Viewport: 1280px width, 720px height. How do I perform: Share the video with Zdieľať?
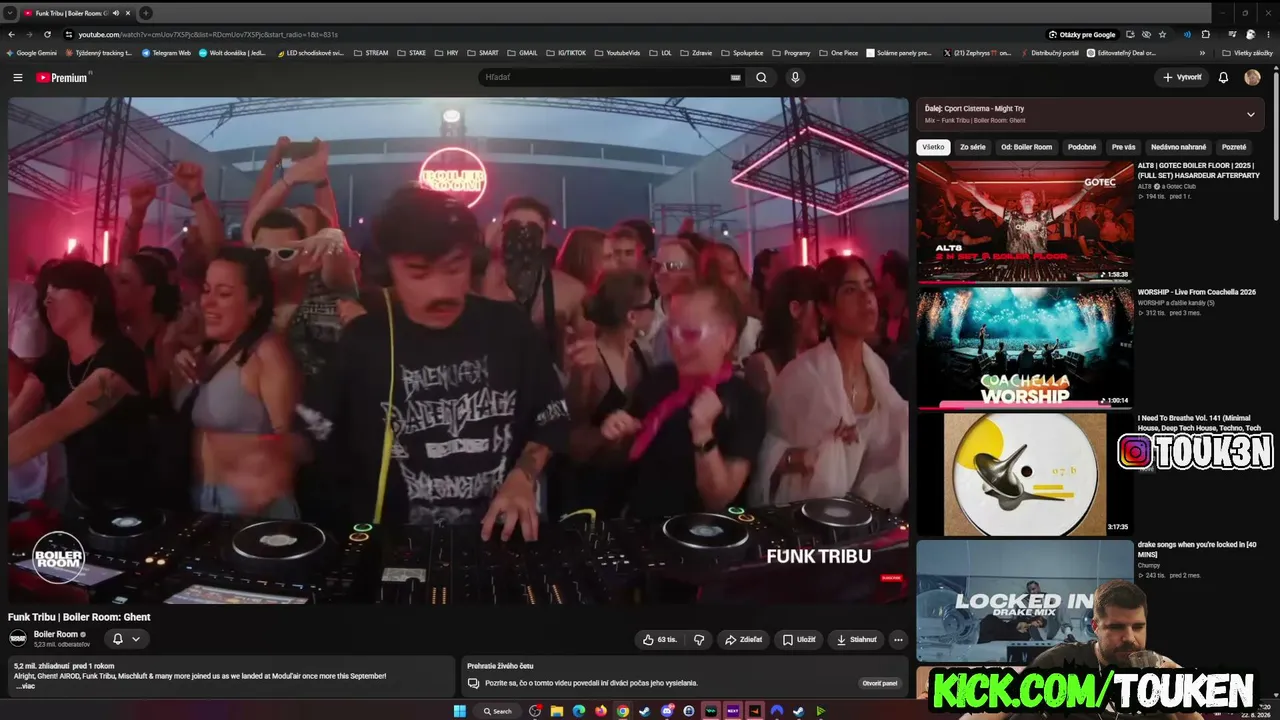coord(744,639)
